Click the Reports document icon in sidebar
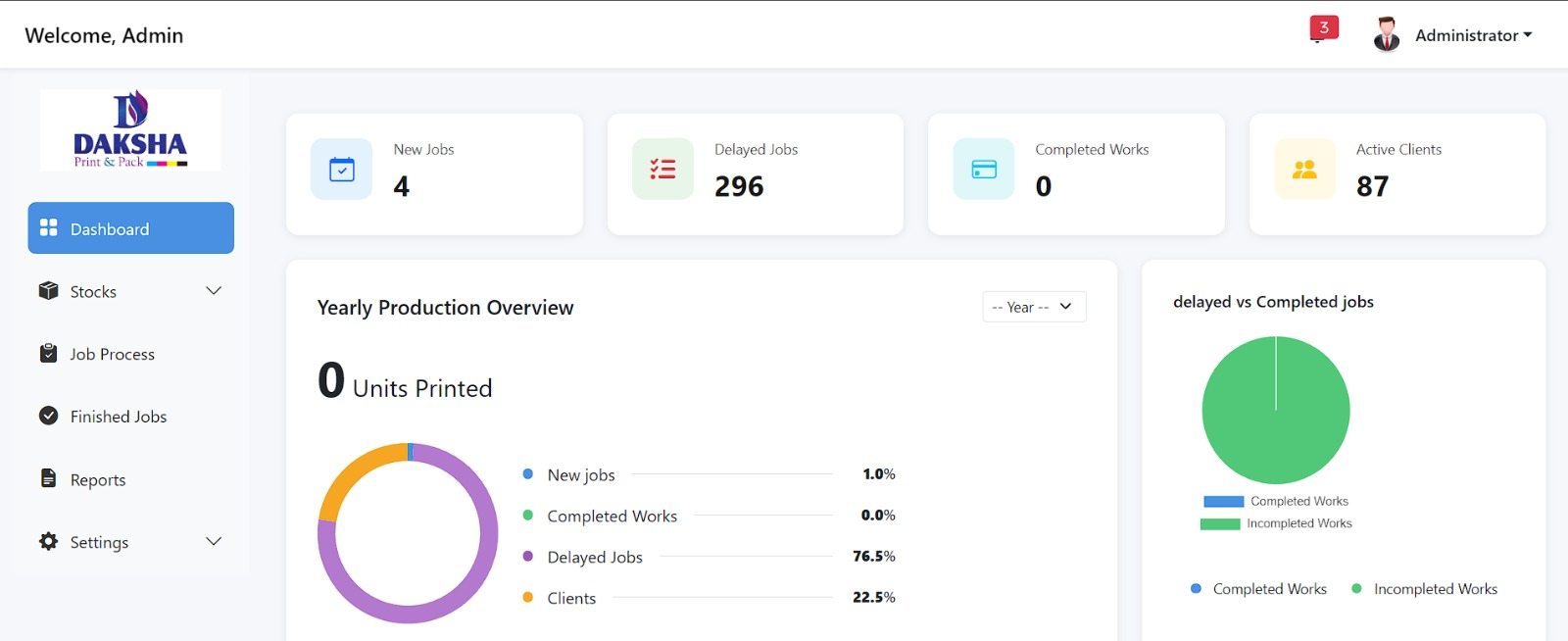 click(x=48, y=478)
